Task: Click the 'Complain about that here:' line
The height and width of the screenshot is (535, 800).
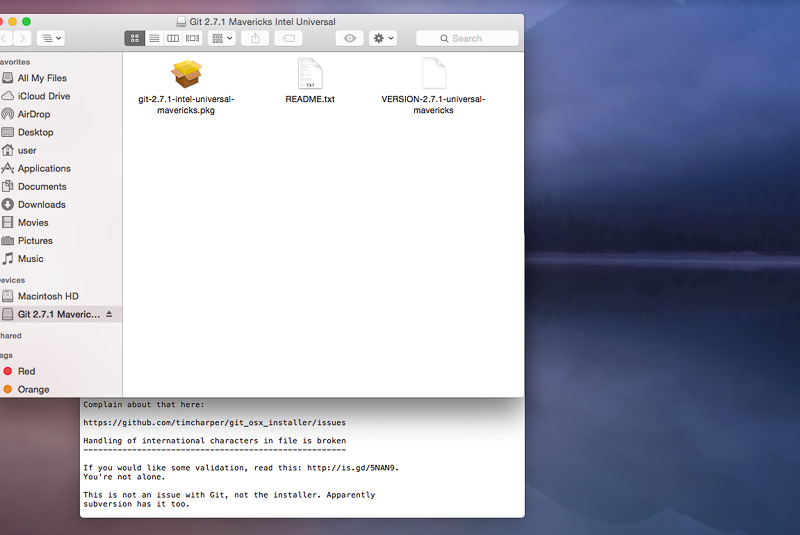Action: [x=143, y=404]
